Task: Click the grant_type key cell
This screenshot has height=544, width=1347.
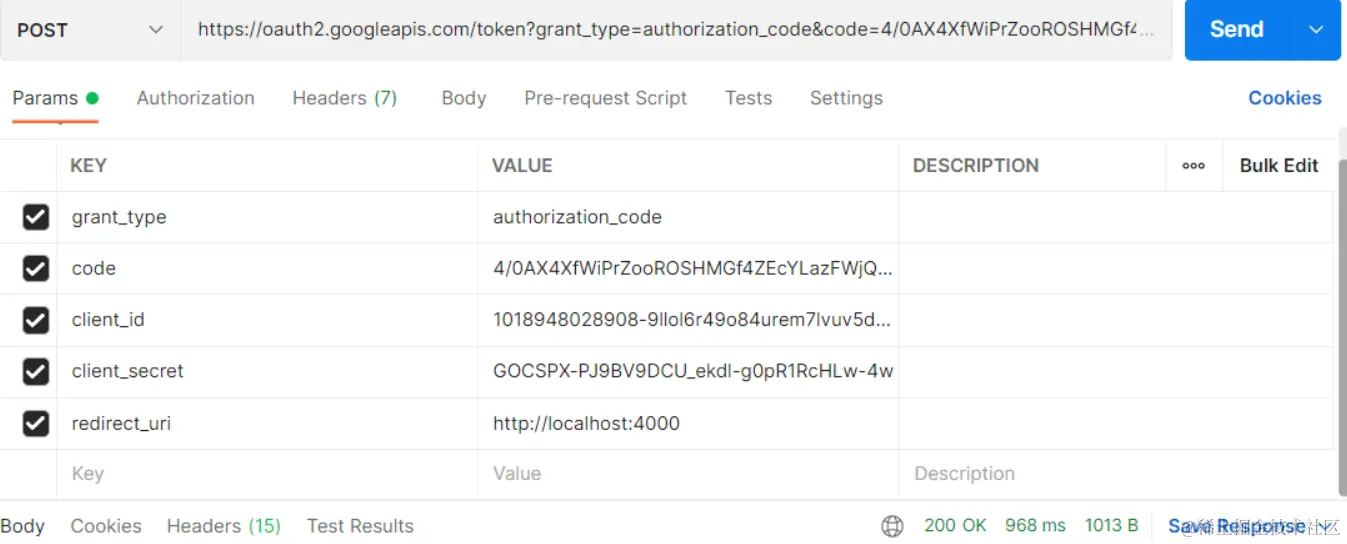Action: coord(268,217)
